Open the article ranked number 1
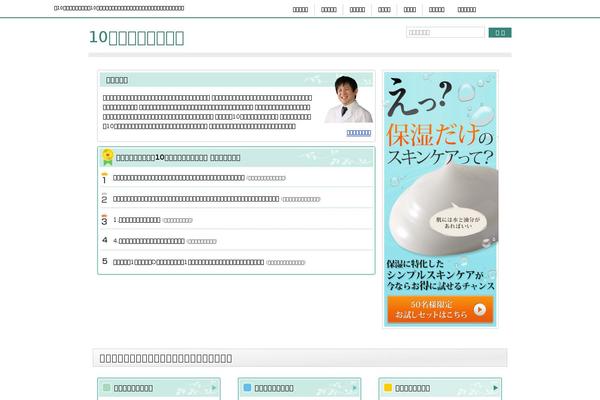 click(179, 178)
